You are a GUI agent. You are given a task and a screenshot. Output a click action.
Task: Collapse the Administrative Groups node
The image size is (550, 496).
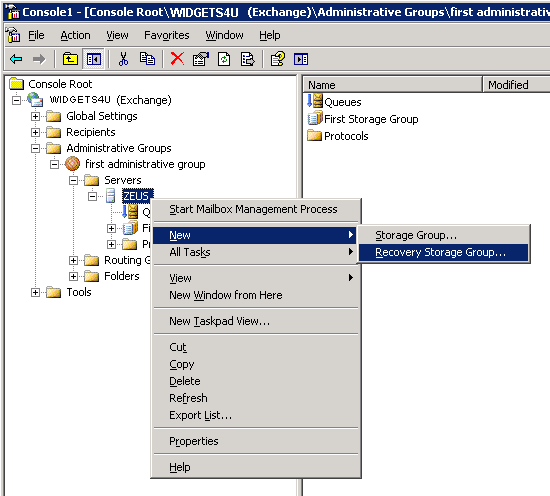coord(35,148)
